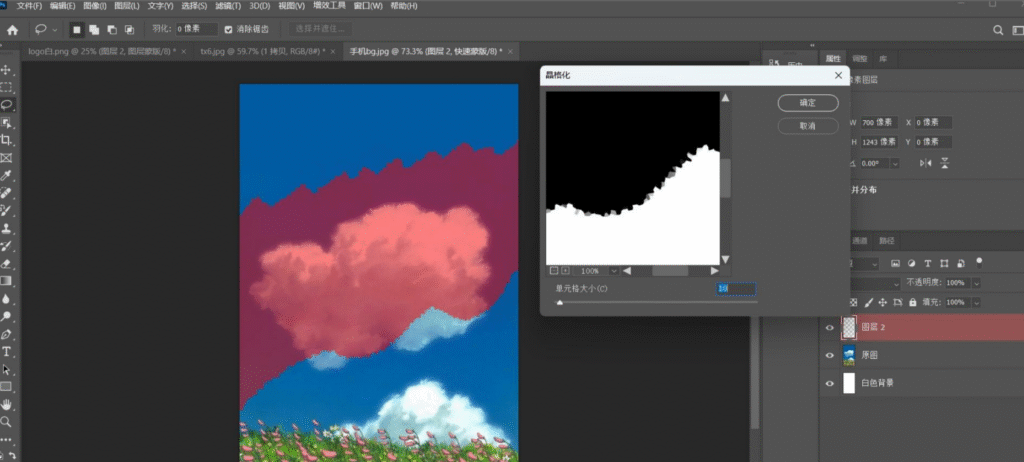
Task: Select the Hand tool
Action: (x=6, y=404)
